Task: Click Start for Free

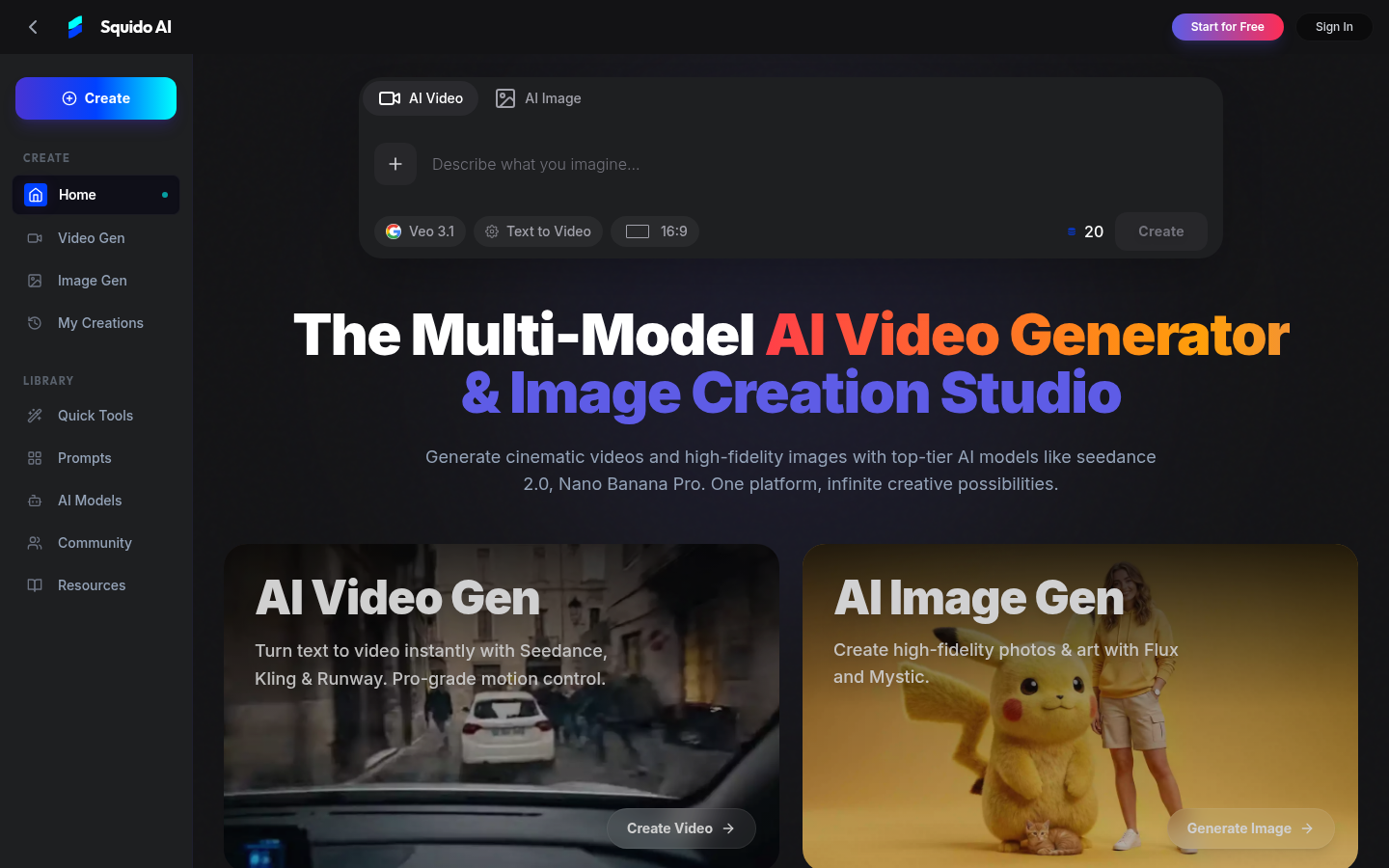Action: 1227,26
